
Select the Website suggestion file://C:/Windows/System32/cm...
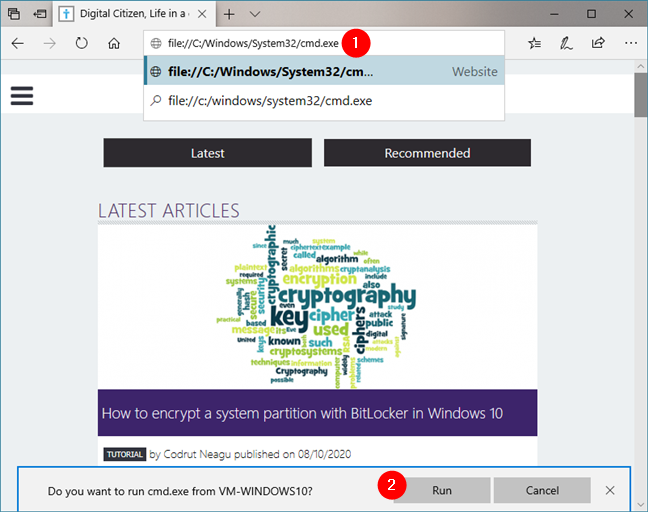(x=324, y=71)
